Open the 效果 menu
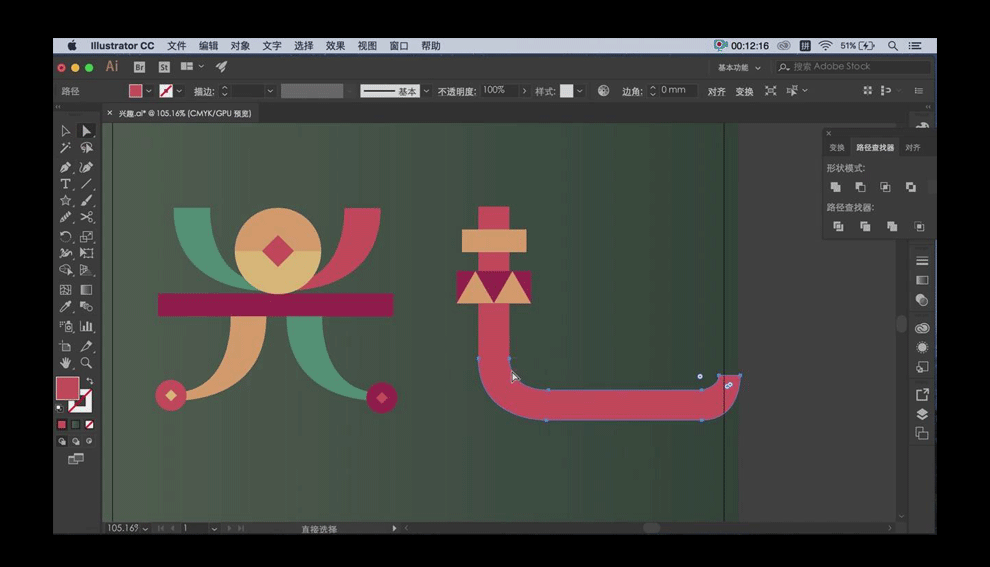The width and height of the screenshot is (990, 567). (x=335, y=46)
